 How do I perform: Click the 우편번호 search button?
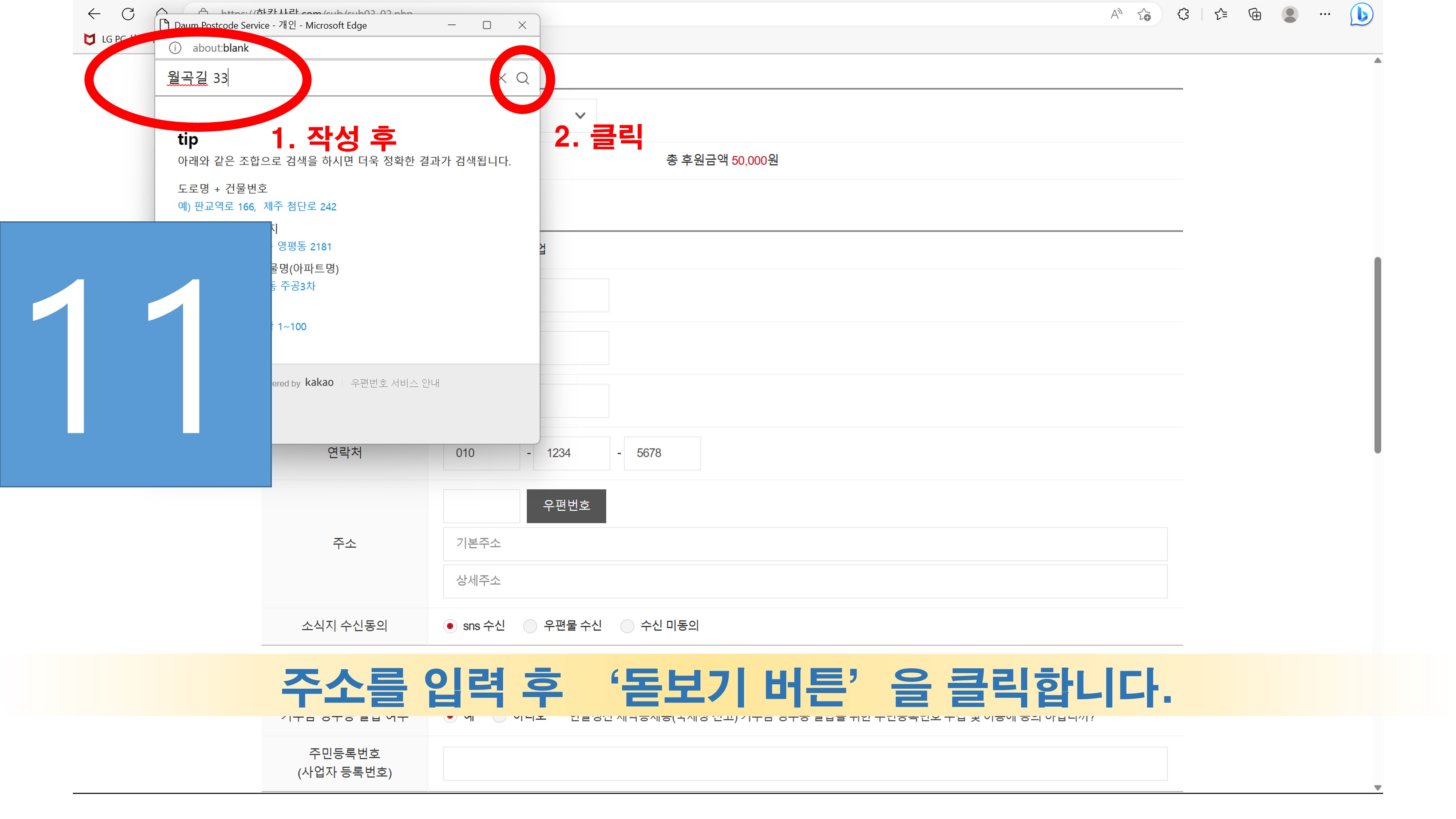click(566, 505)
